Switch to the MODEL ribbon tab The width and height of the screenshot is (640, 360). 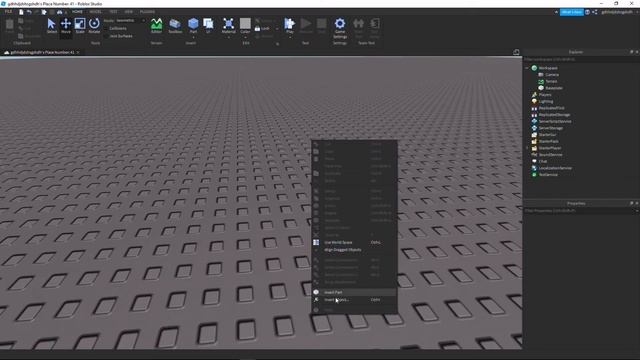click(96, 12)
